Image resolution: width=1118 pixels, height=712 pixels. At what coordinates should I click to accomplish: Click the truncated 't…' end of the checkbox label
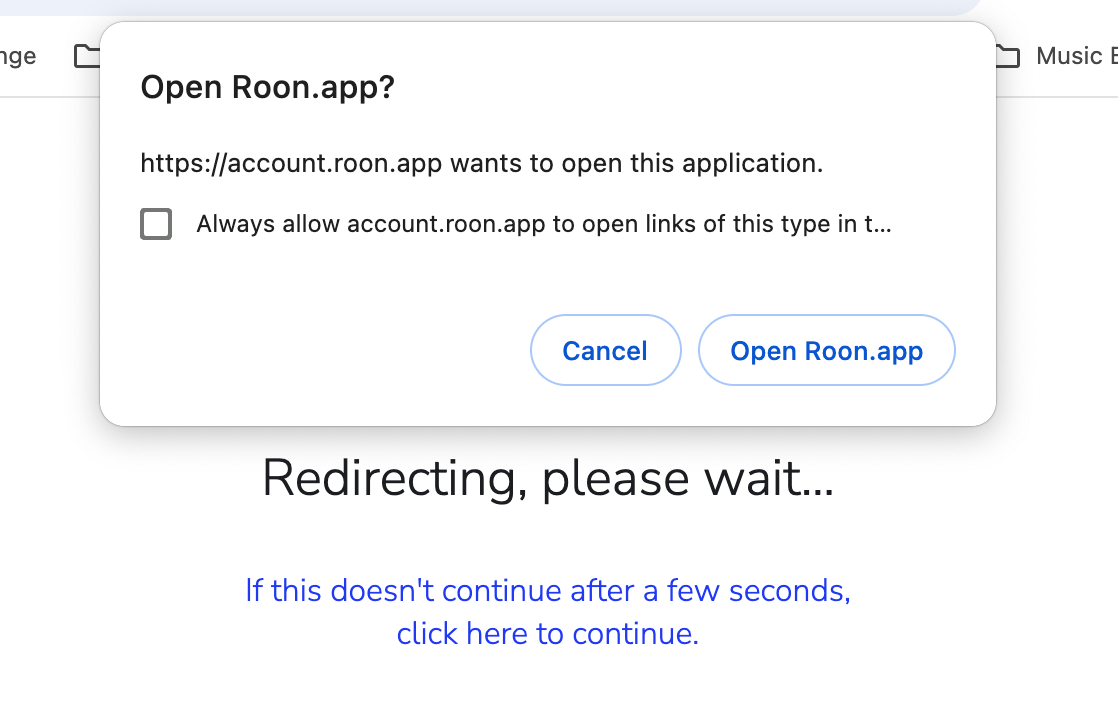tap(878, 224)
